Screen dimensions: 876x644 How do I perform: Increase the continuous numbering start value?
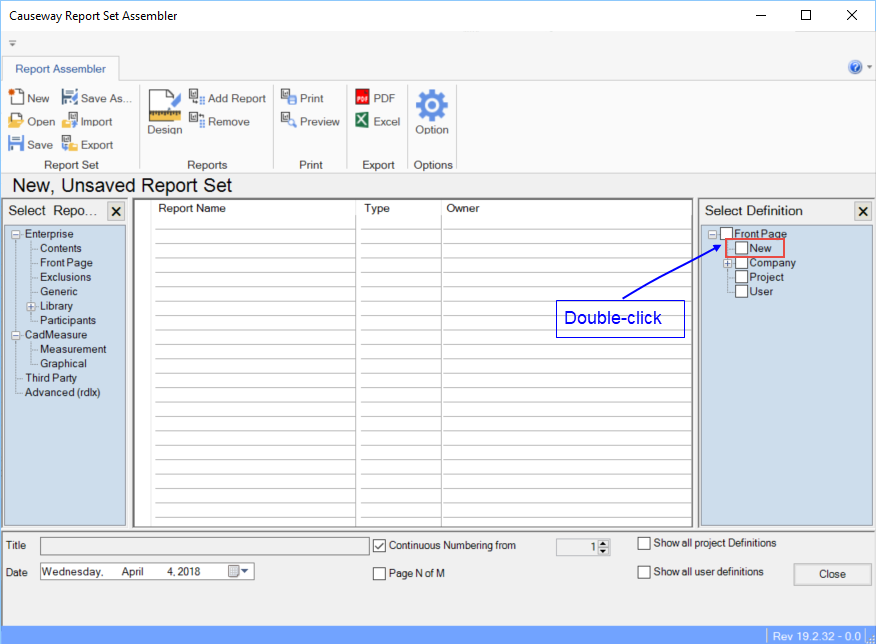tap(603, 543)
